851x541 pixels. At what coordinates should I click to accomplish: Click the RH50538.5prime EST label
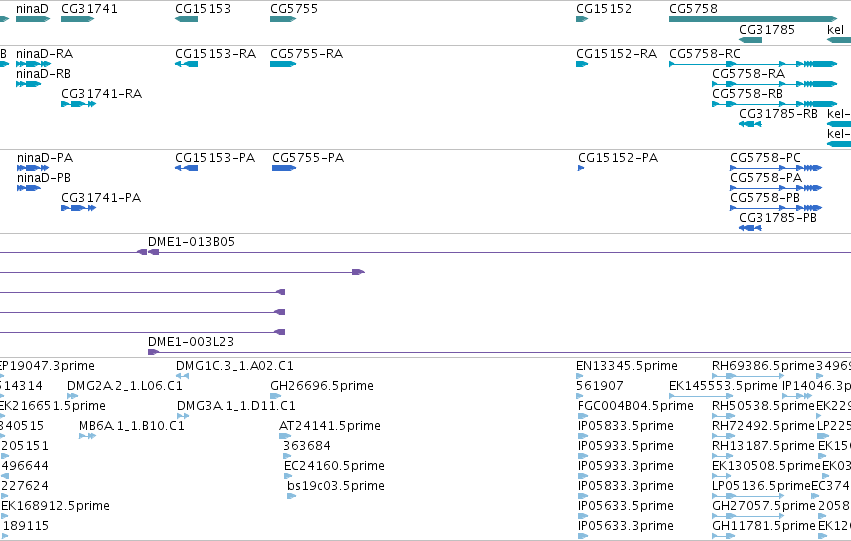point(763,406)
